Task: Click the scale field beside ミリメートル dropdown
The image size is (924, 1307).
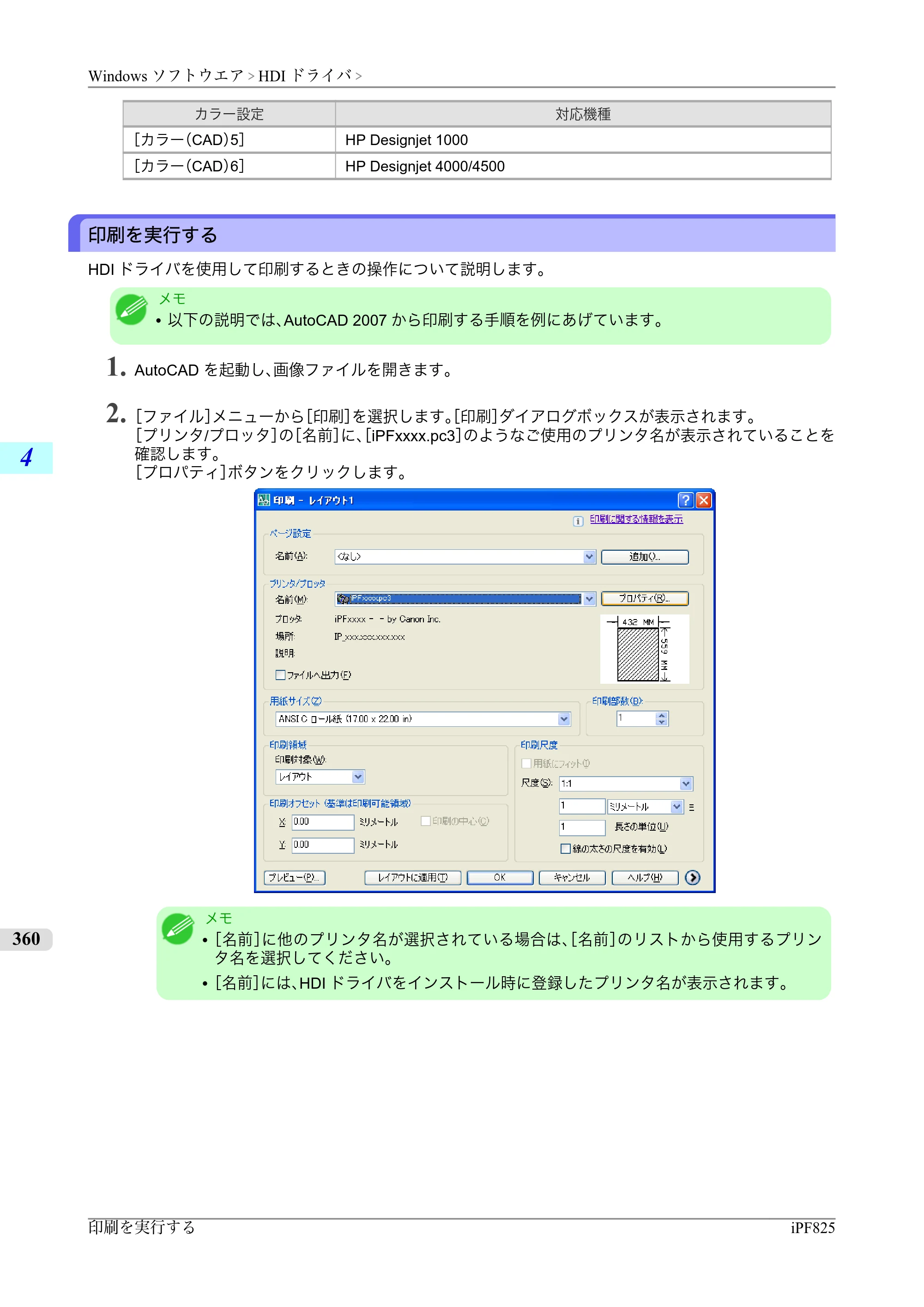Action: (x=582, y=806)
